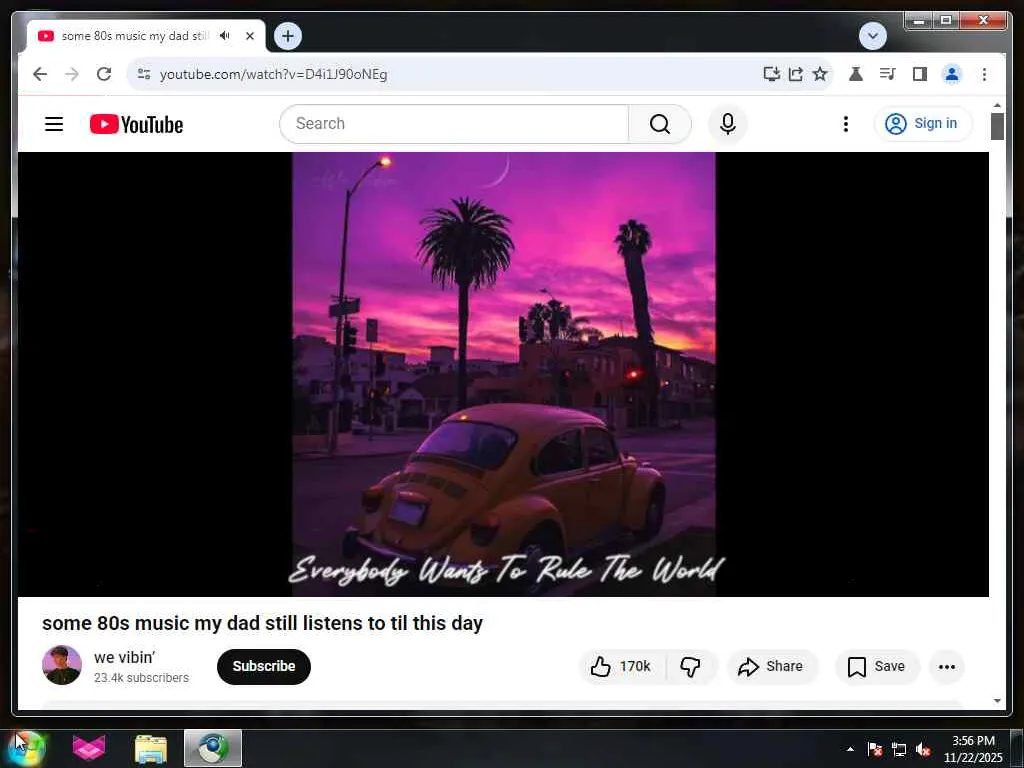Share the video
Viewport: 1024px width, 768px height.
click(771, 666)
